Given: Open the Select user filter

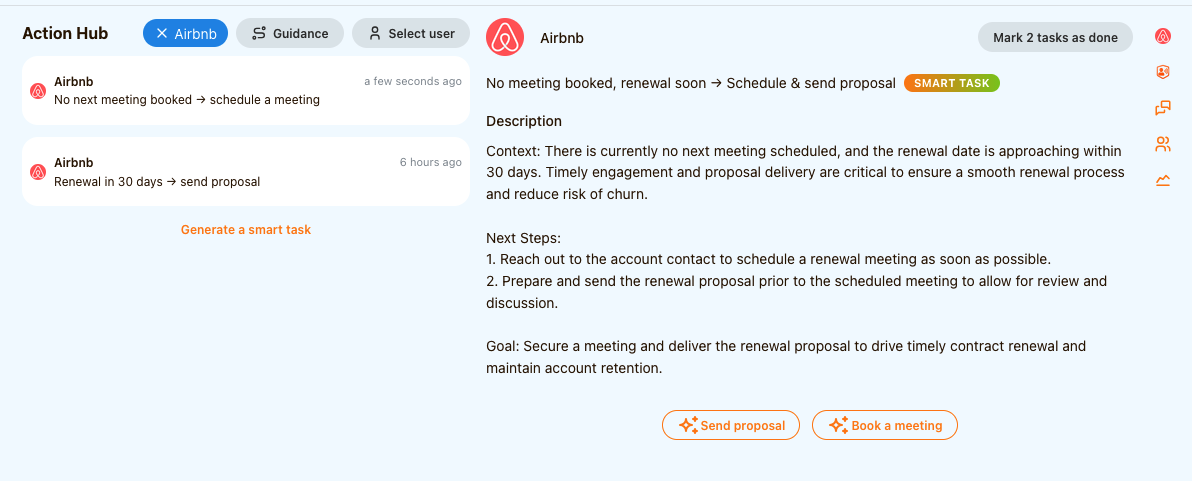Looking at the screenshot, I should tap(411, 34).
